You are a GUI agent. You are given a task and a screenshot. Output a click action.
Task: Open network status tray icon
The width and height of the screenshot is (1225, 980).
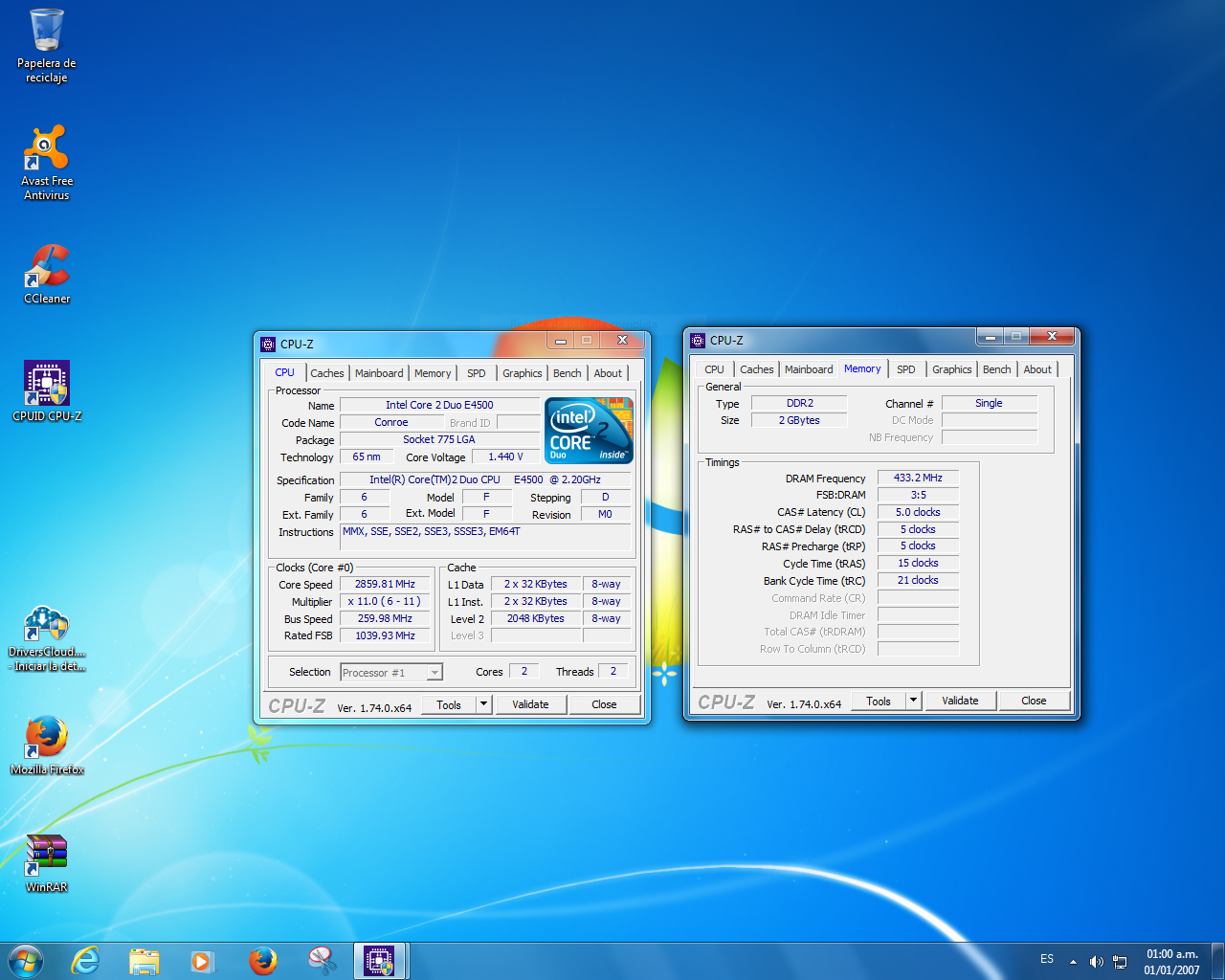click(x=1120, y=962)
